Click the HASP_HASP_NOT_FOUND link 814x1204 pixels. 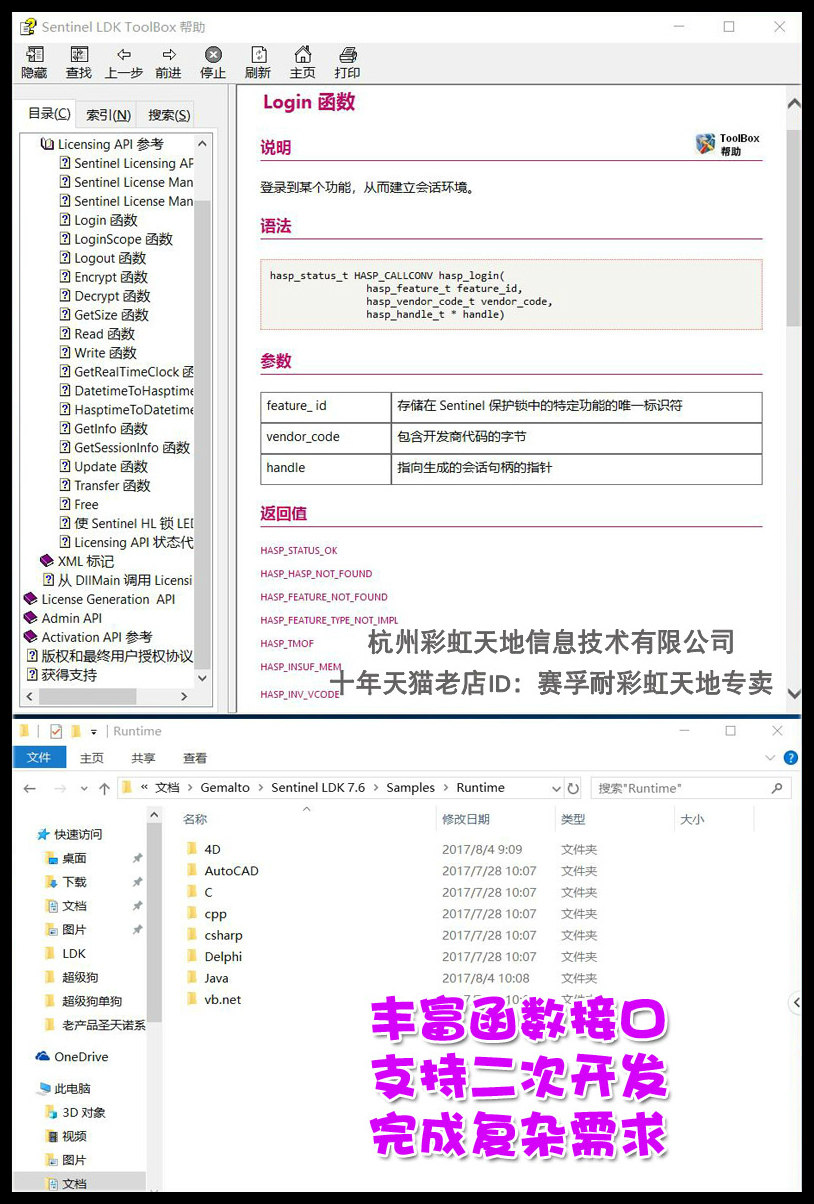[316, 574]
